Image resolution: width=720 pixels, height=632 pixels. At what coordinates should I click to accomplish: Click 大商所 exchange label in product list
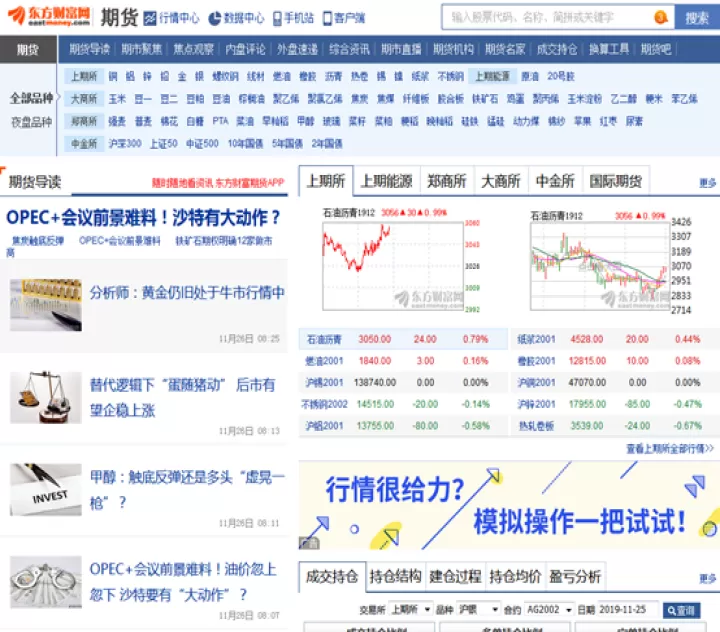click(84, 98)
